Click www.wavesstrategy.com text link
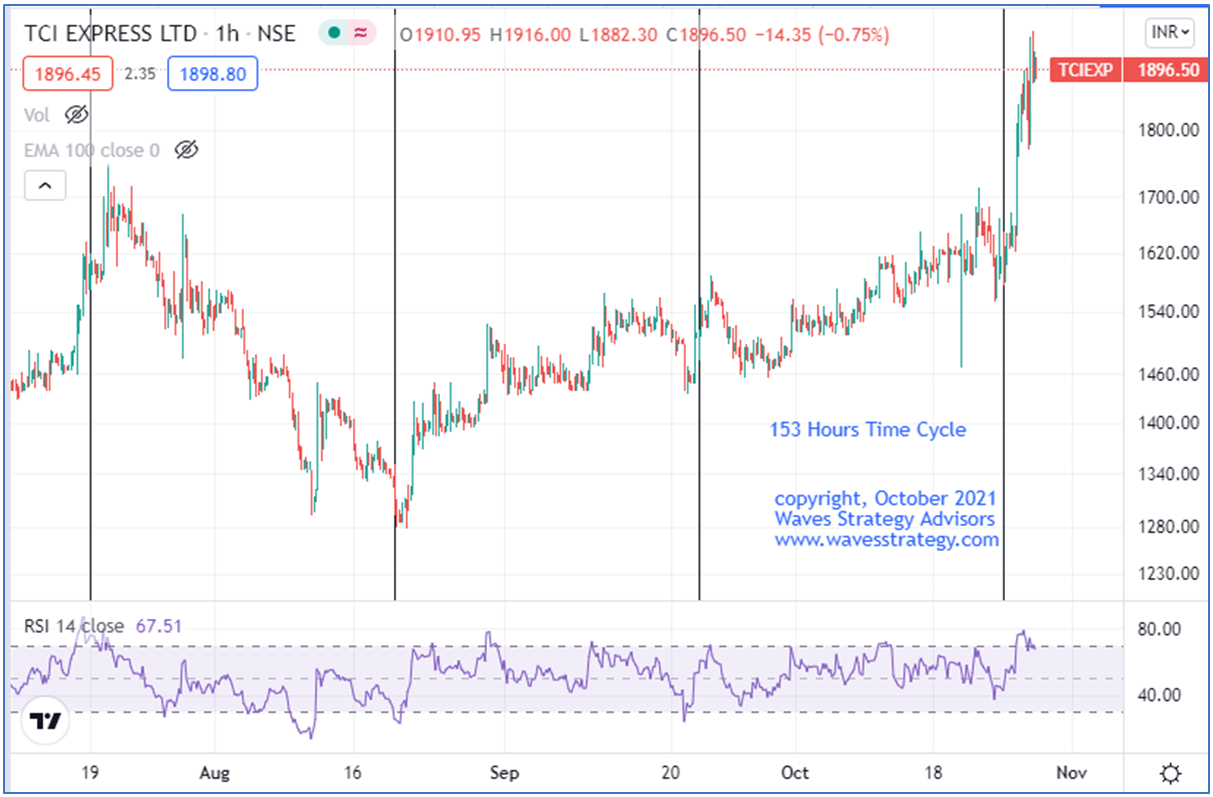 (886, 540)
